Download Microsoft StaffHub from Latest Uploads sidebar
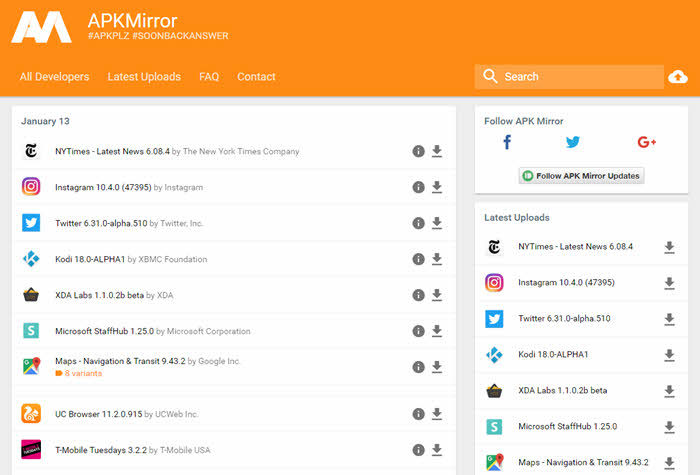The width and height of the screenshot is (700, 475). point(669,427)
